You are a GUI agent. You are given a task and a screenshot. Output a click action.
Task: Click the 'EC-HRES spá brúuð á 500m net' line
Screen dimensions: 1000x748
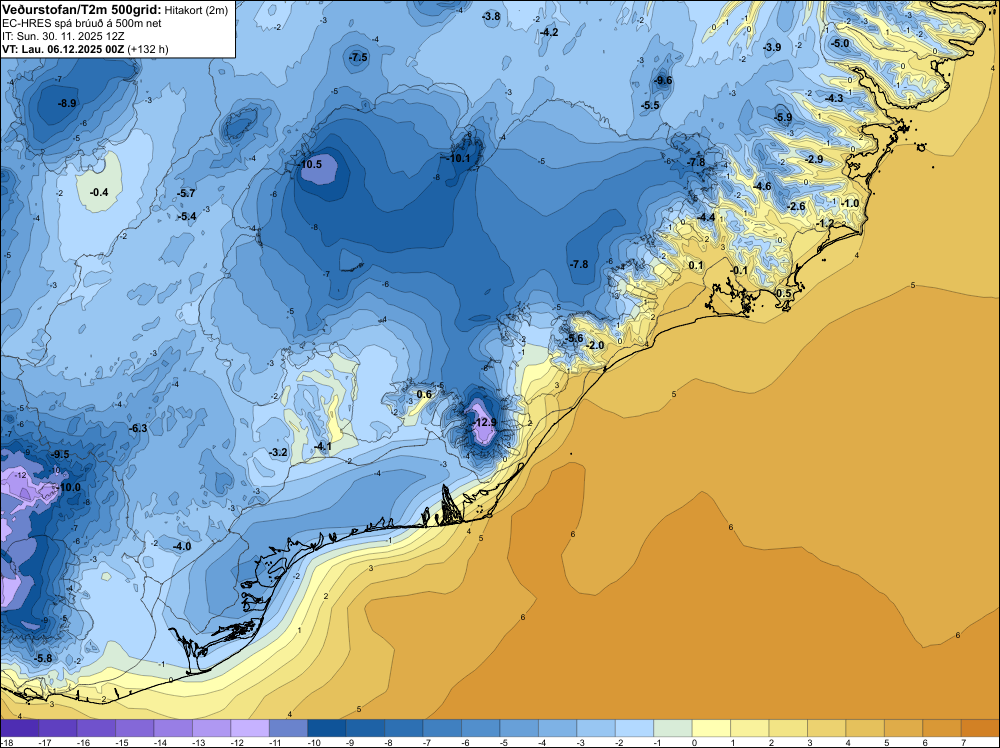82,23
